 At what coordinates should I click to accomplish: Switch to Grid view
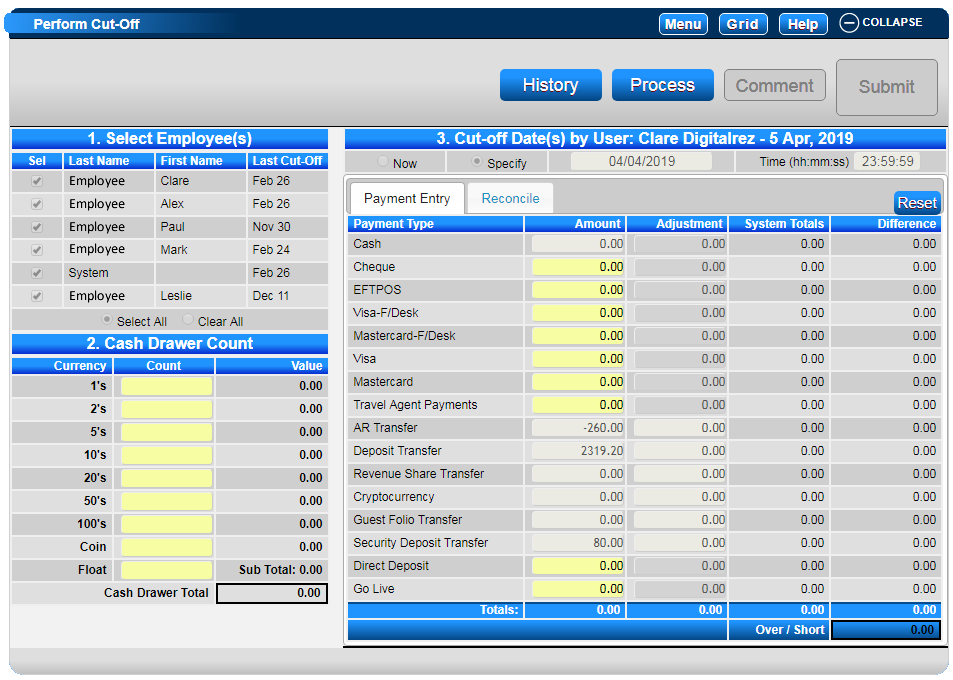pyautogui.click(x=743, y=24)
